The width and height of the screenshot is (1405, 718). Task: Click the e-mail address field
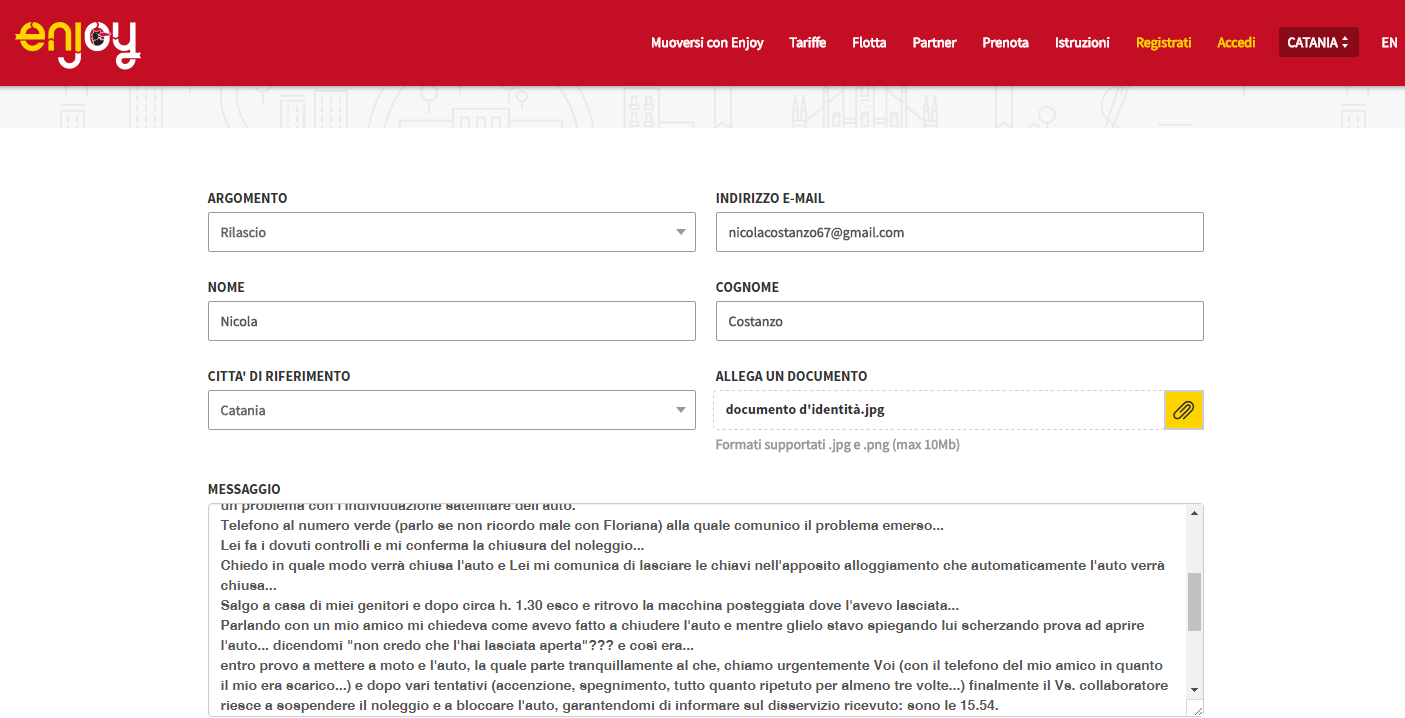[959, 232]
